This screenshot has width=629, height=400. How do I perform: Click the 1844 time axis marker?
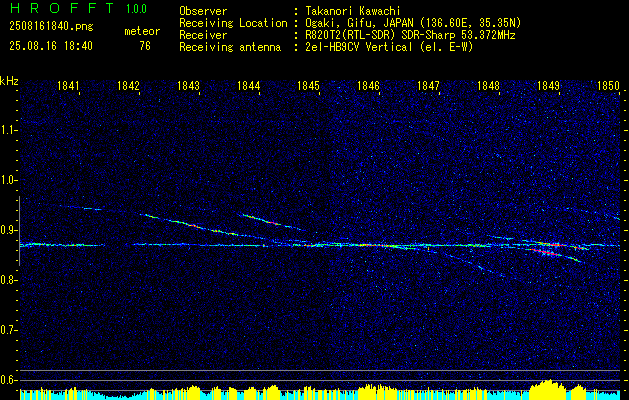tap(248, 85)
